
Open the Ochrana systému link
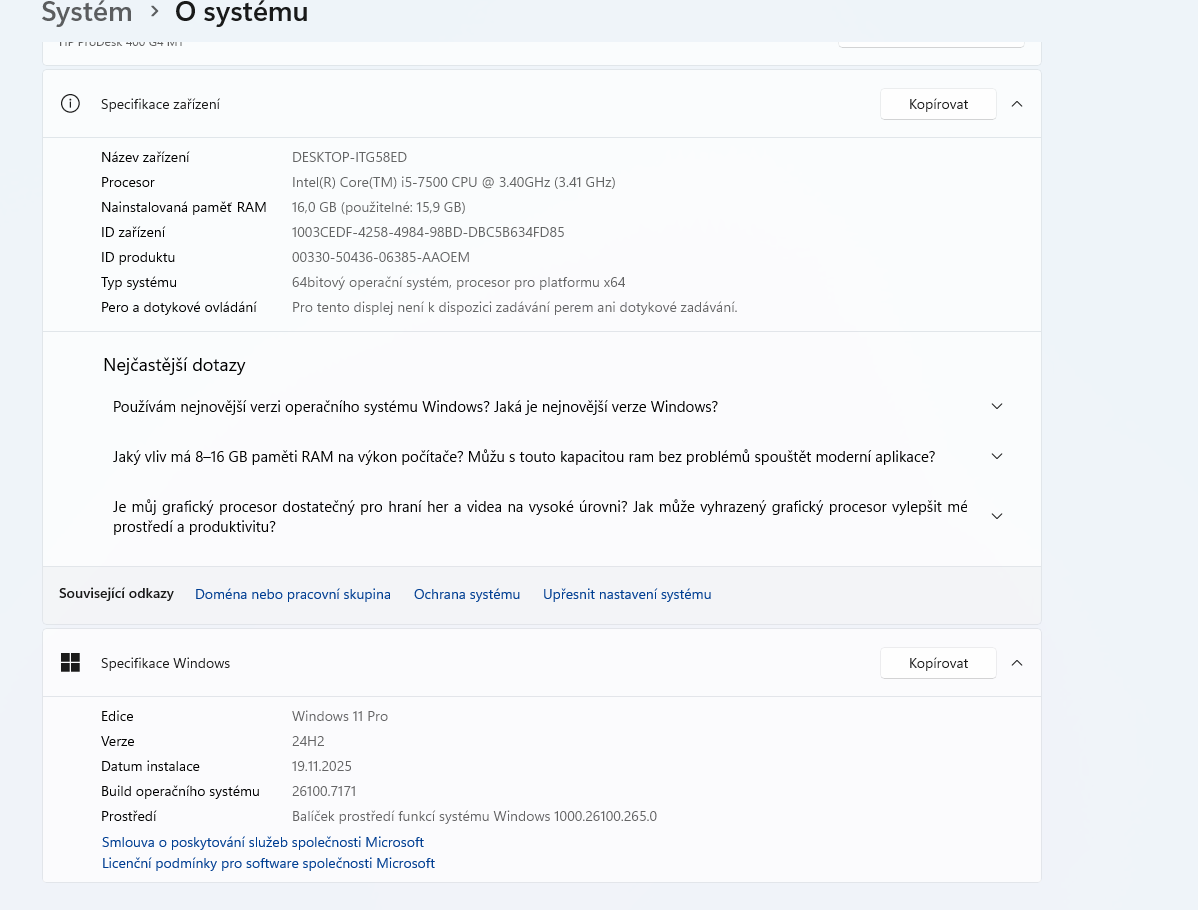467,594
